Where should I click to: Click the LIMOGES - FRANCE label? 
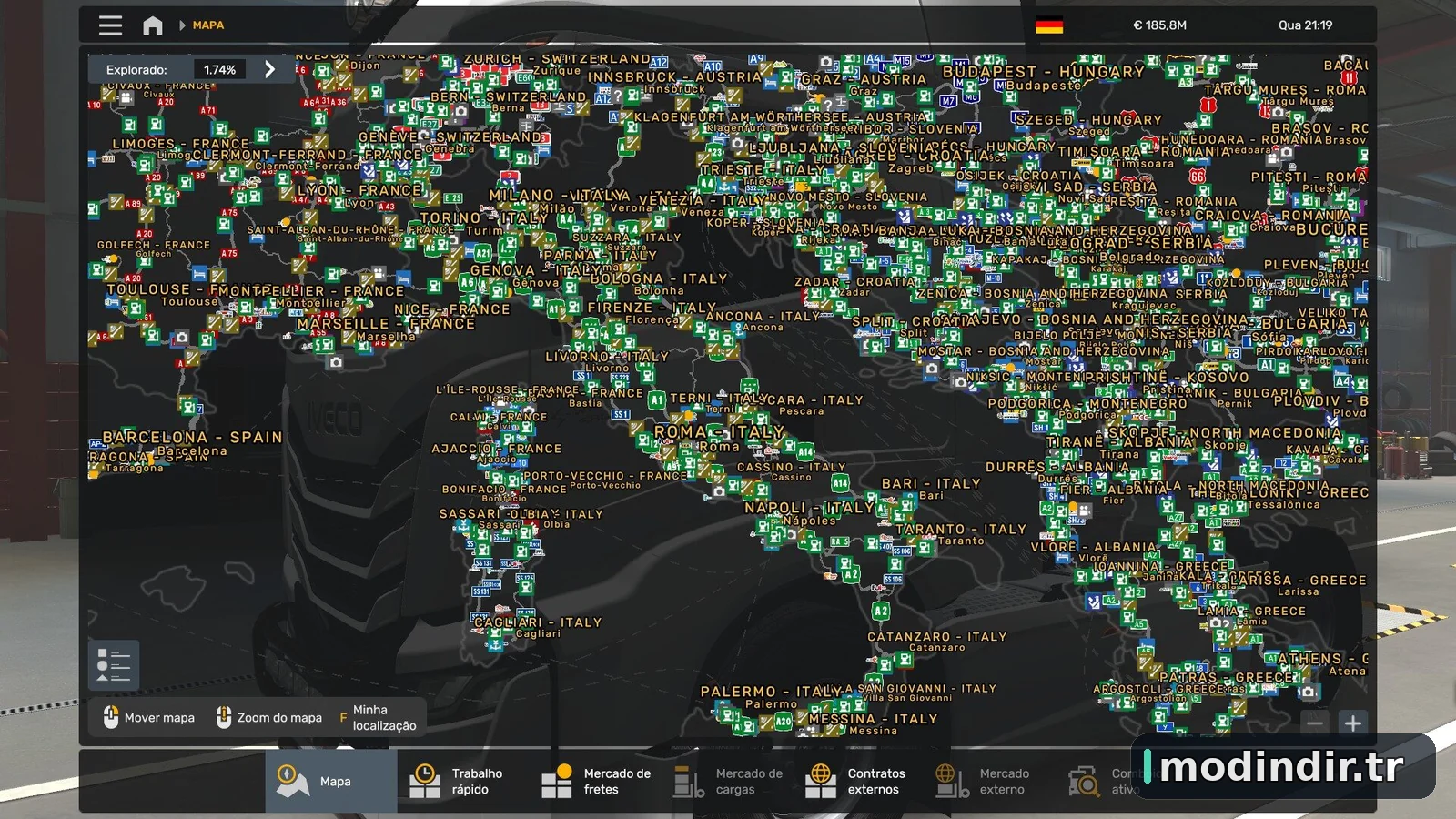tap(180, 144)
